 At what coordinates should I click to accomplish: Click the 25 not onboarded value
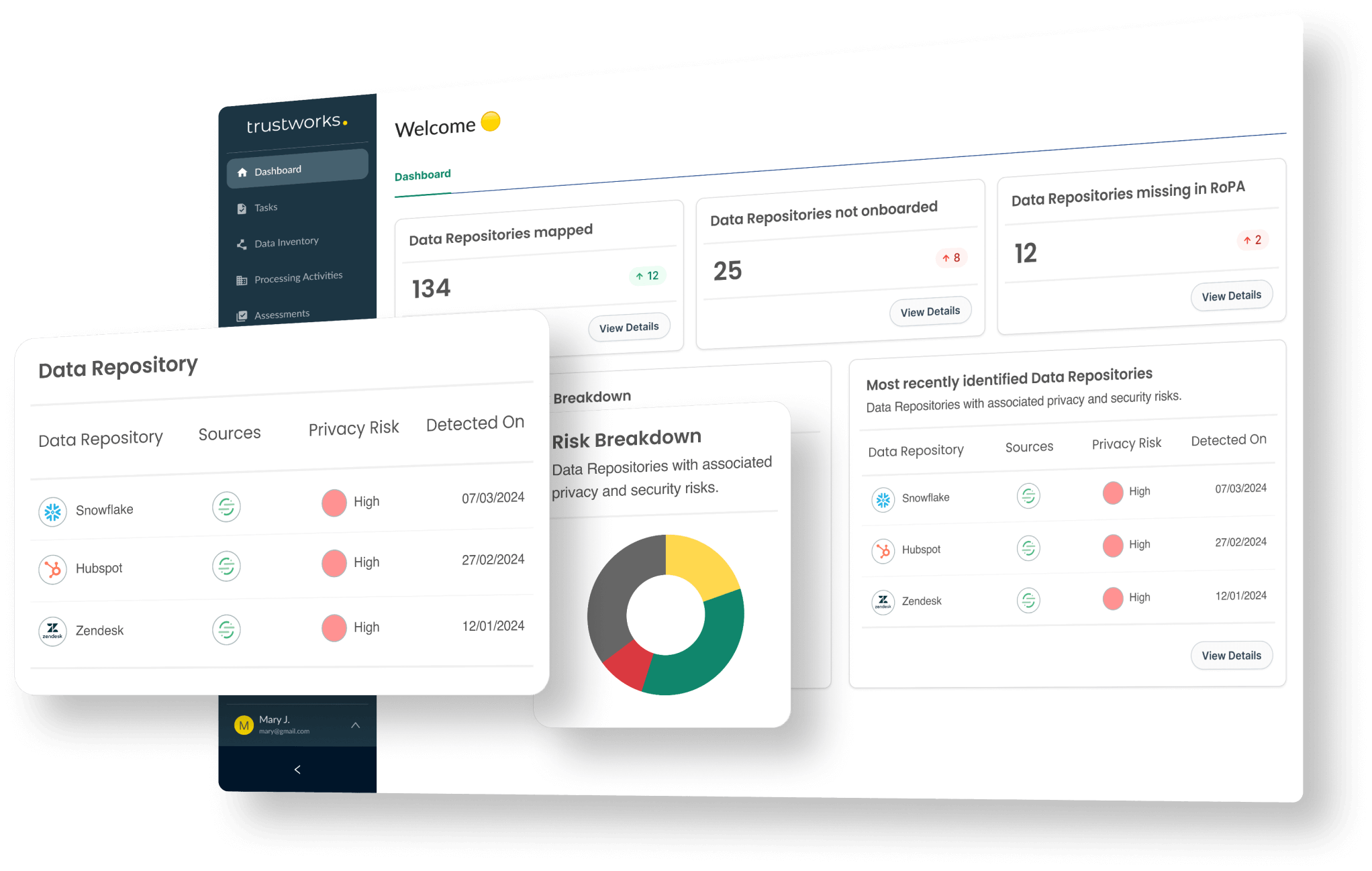click(728, 271)
